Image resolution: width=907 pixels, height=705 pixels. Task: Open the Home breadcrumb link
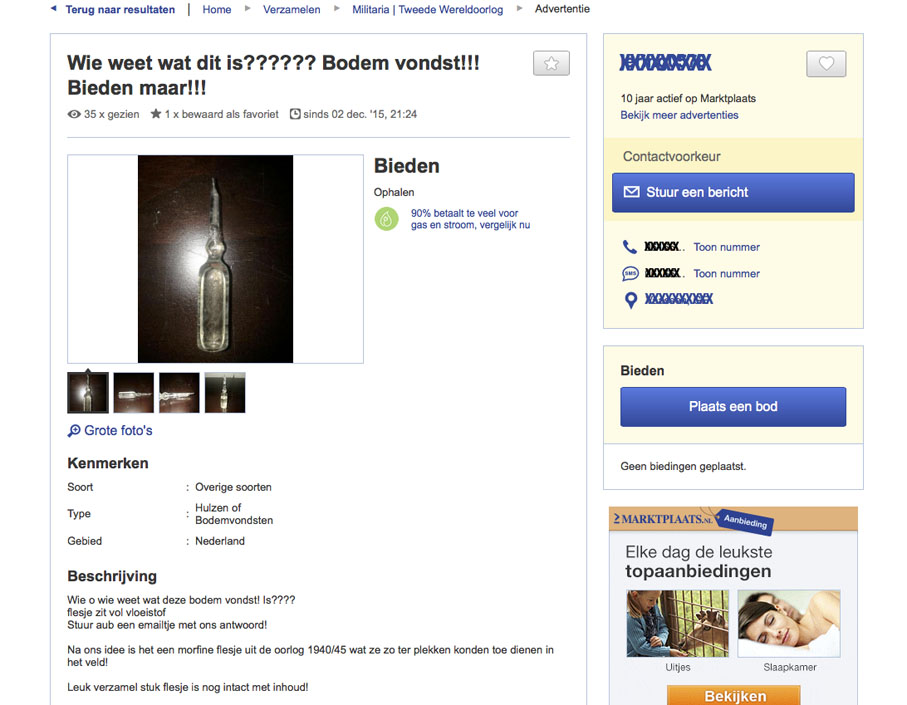coord(216,9)
